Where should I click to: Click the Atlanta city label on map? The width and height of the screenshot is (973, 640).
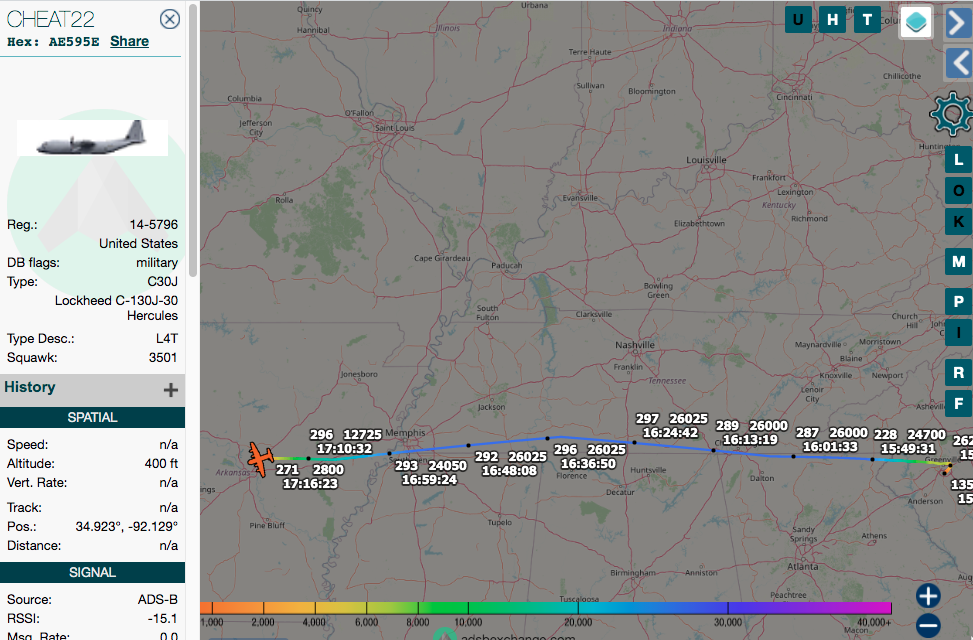tap(802, 567)
